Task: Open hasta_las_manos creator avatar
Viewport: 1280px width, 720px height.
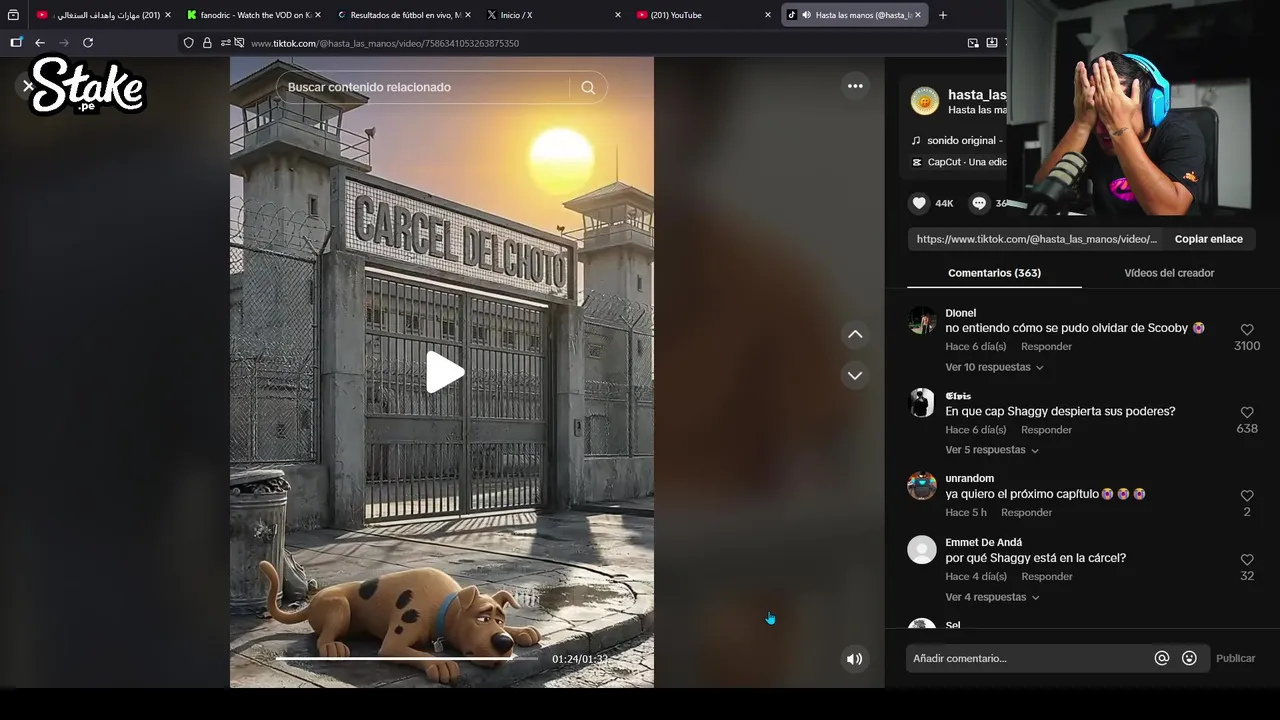Action: 925,101
